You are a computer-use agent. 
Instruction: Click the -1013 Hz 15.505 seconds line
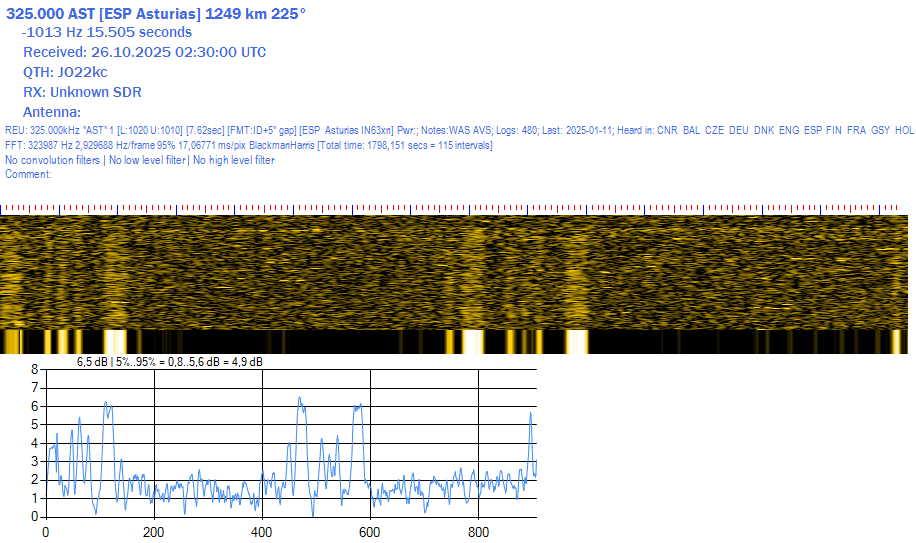[x=106, y=33]
